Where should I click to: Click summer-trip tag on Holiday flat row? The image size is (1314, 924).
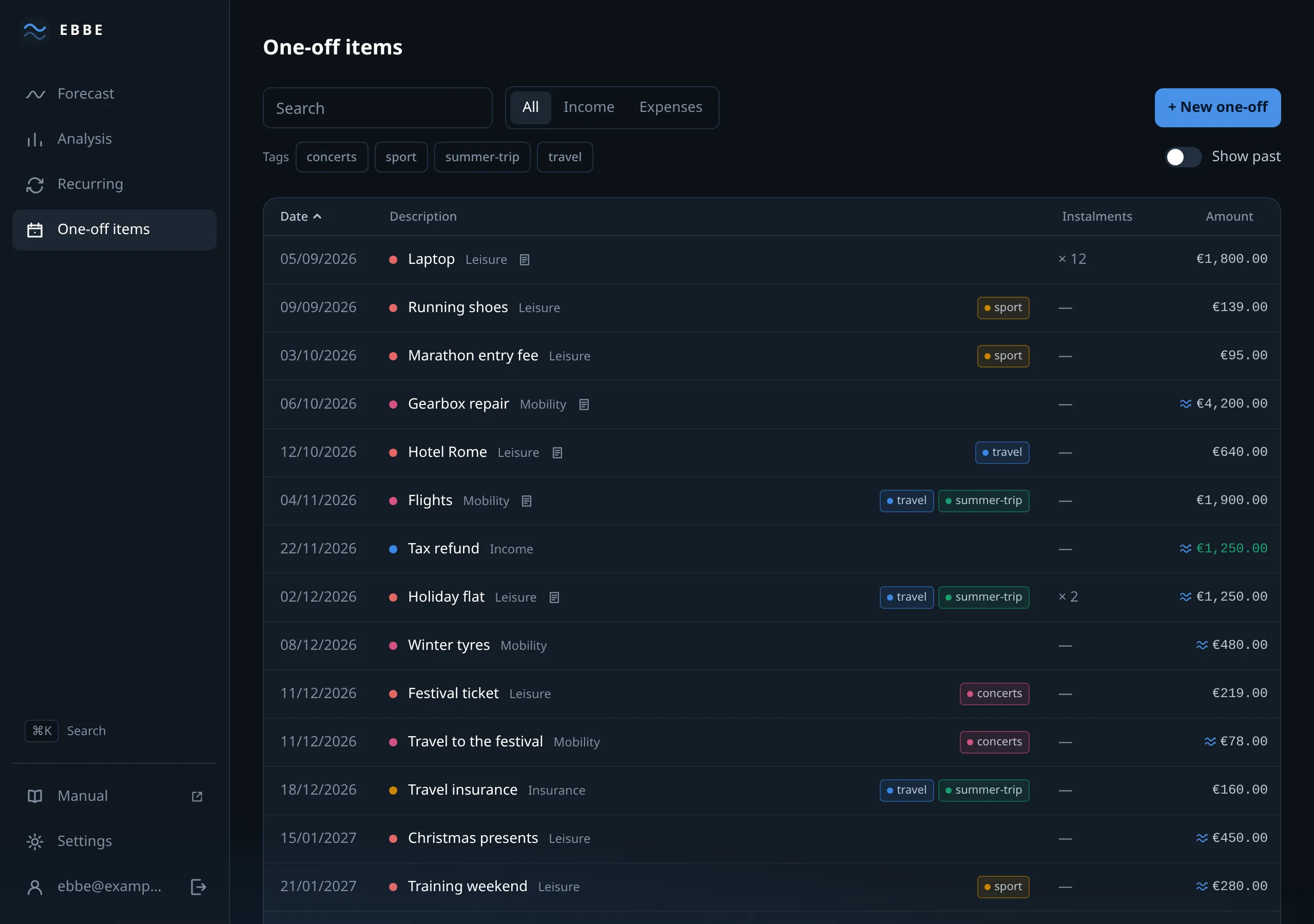(983, 597)
